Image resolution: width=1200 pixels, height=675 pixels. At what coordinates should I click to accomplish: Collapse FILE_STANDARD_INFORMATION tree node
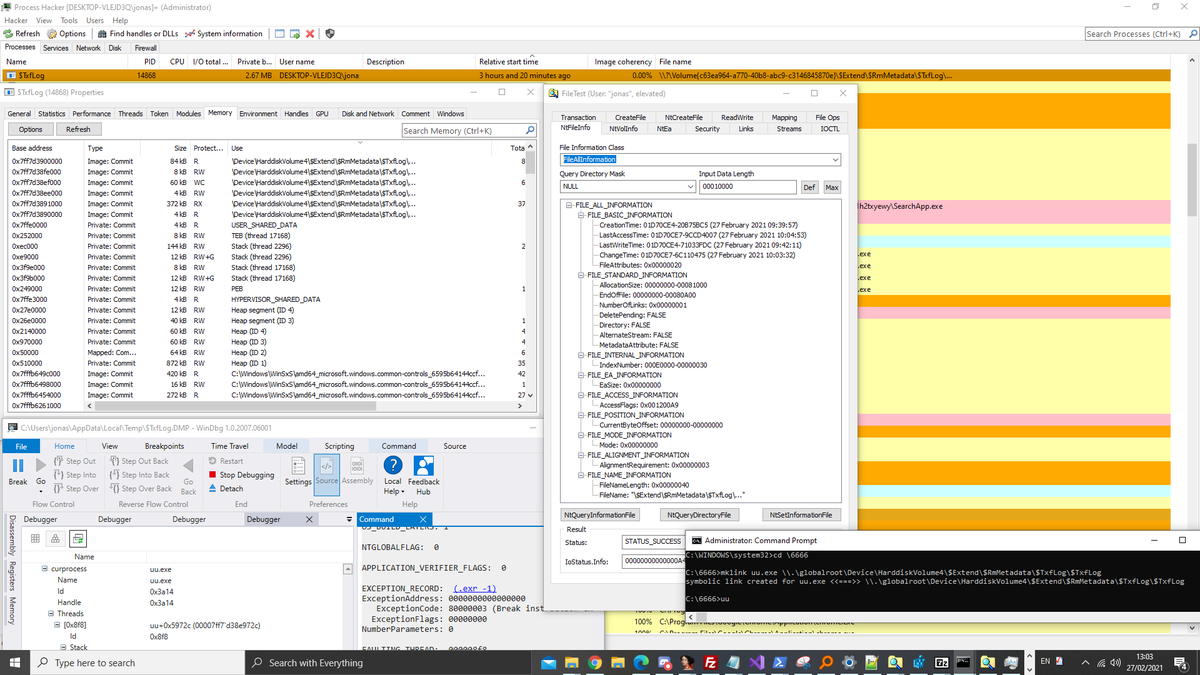coord(582,275)
